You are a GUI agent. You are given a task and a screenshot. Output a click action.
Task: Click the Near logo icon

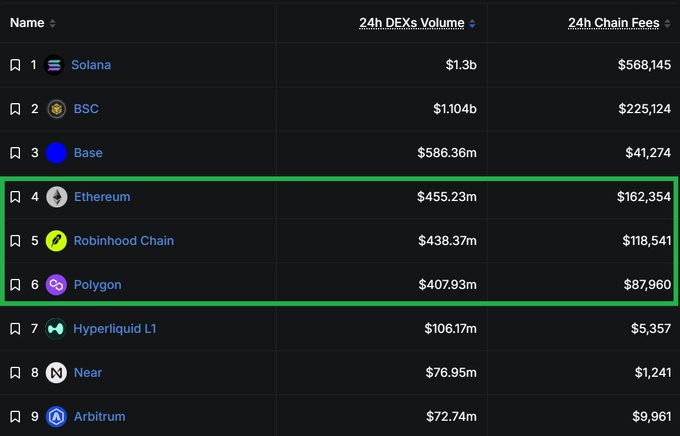pyautogui.click(x=56, y=373)
